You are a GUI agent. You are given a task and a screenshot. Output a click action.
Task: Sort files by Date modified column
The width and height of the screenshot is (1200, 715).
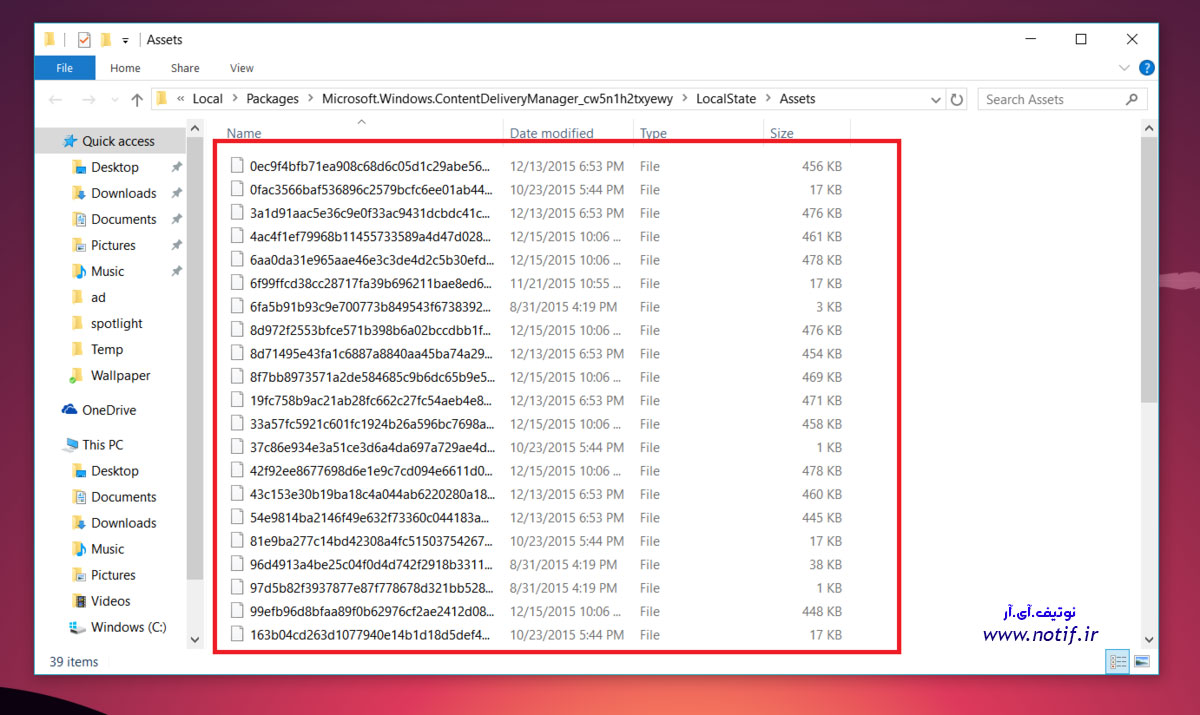coord(552,133)
